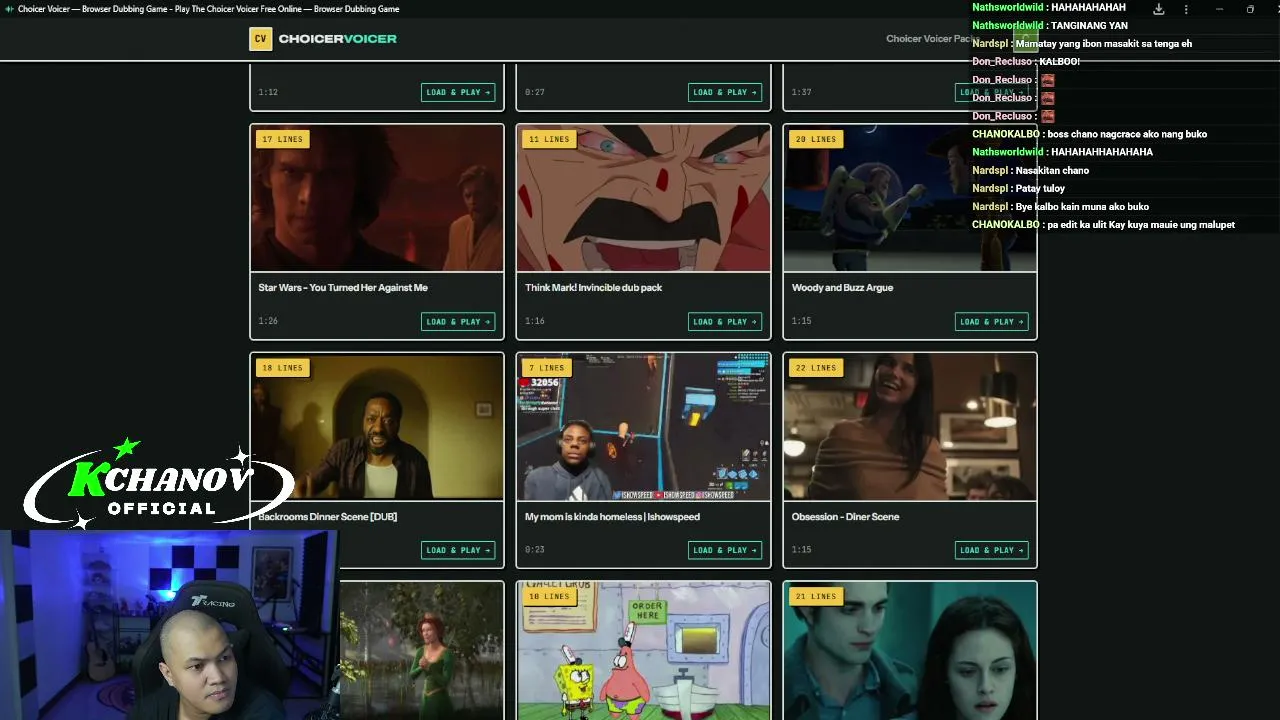Select title "Obsession - Diner Scene"
This screenshot has width=1280, height=720.
pos(846,517)
